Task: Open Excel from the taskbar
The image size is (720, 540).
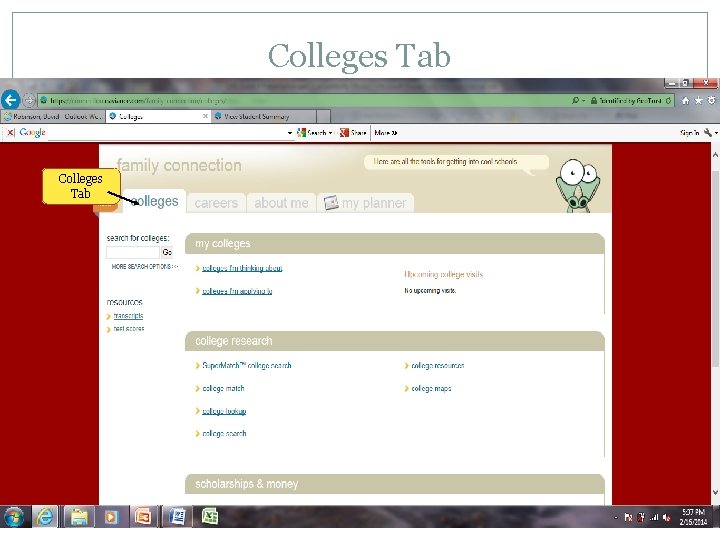Action: pos(209,517)
